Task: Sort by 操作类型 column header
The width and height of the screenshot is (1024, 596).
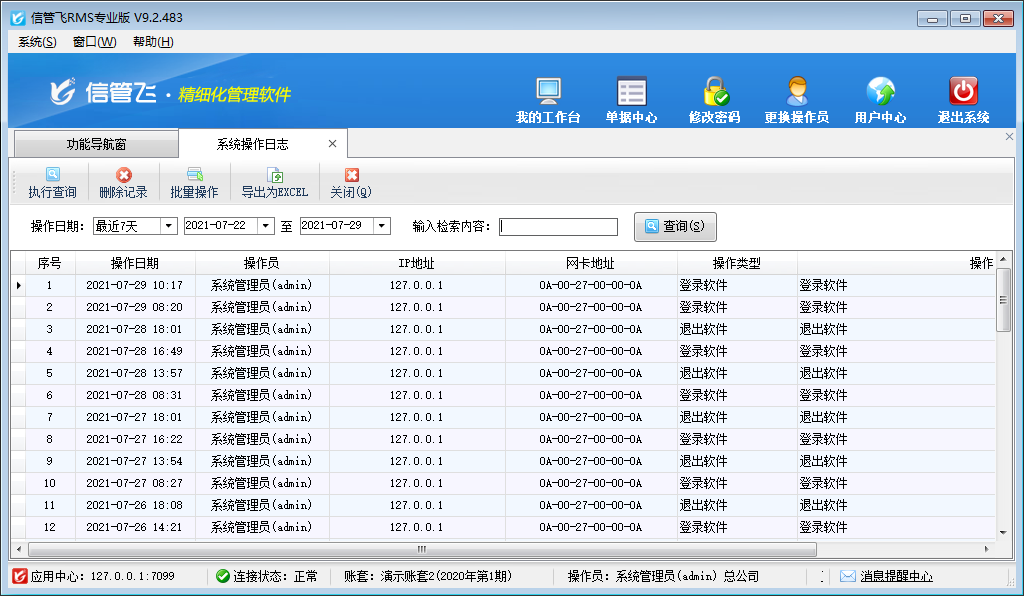Action: coord(737,263)
